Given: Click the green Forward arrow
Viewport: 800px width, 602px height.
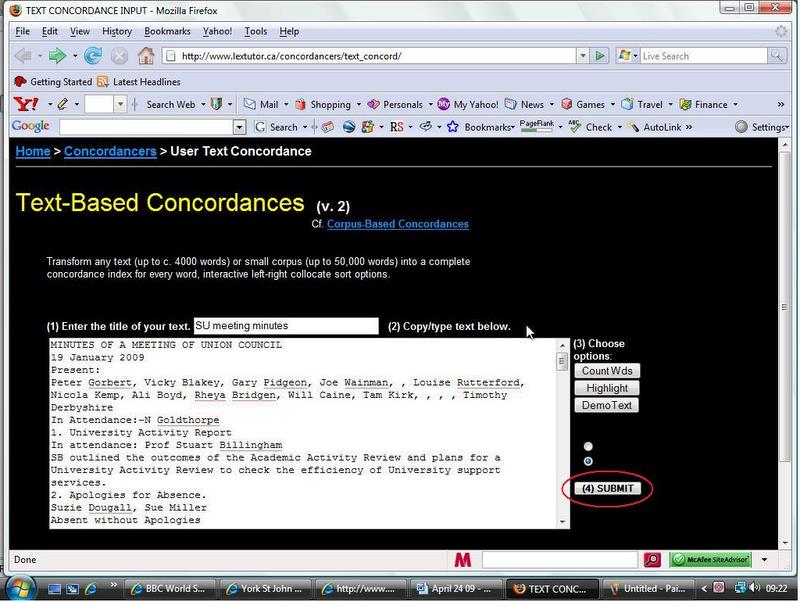Looking at the screenshot, I should [58, 56].
